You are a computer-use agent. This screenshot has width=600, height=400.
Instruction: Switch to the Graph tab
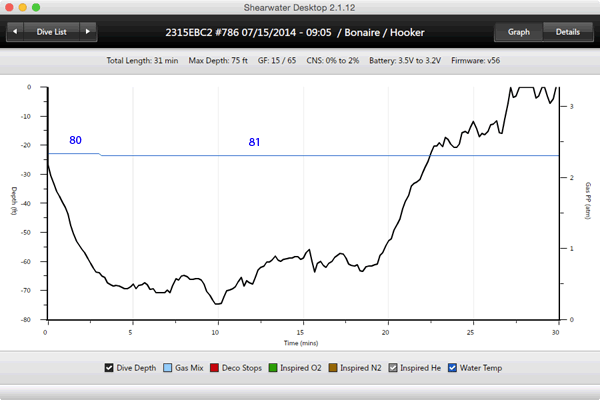click(518, 32)
